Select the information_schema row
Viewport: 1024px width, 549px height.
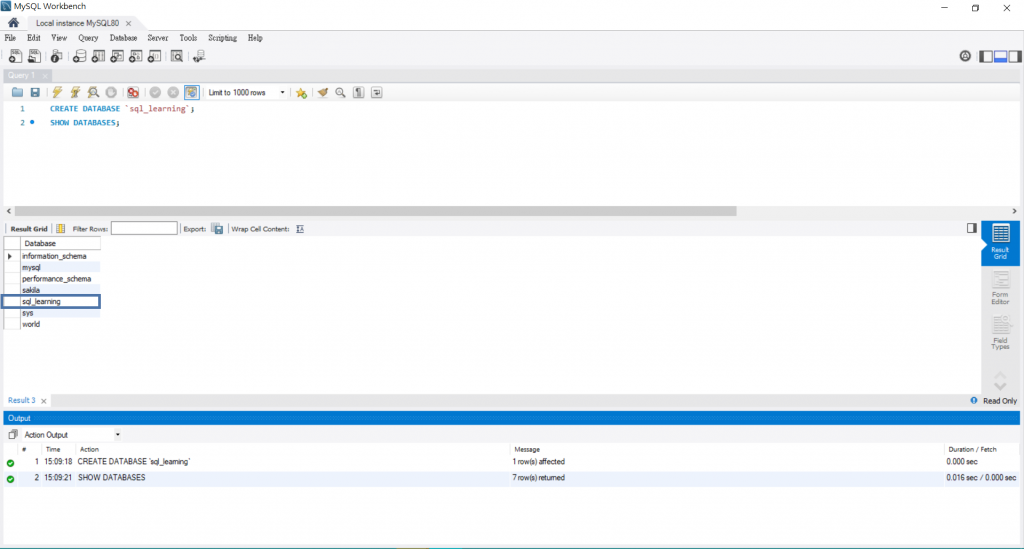tap(51, 256)
